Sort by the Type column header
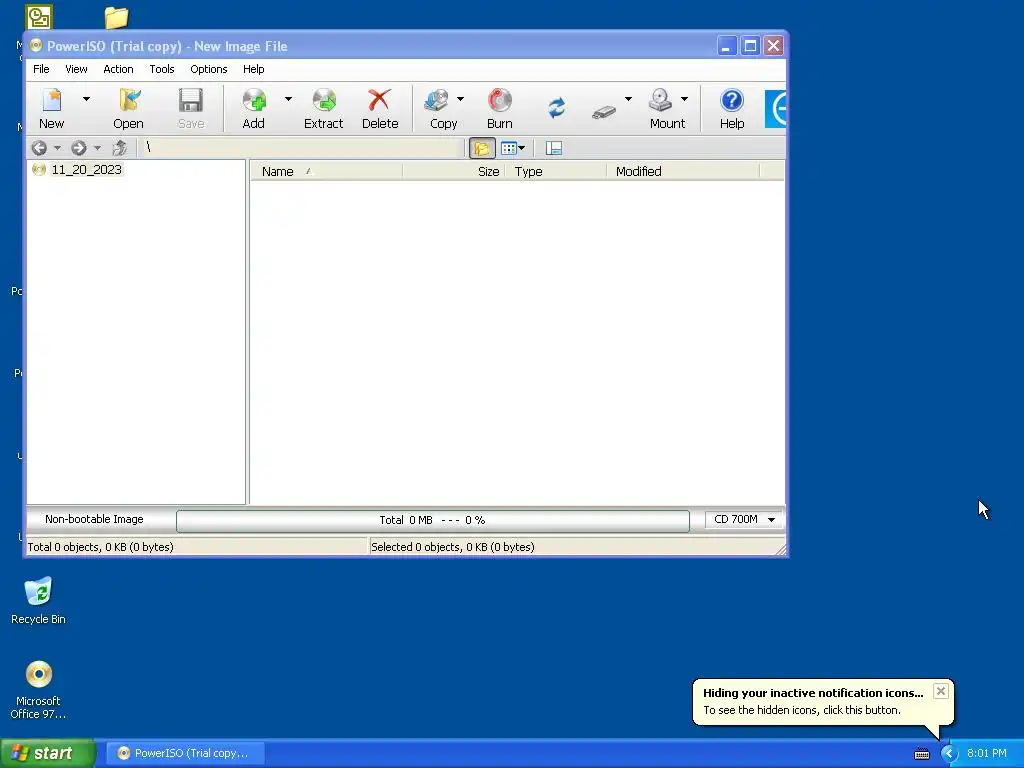1024x768 pixels. [x=556, y=171]
